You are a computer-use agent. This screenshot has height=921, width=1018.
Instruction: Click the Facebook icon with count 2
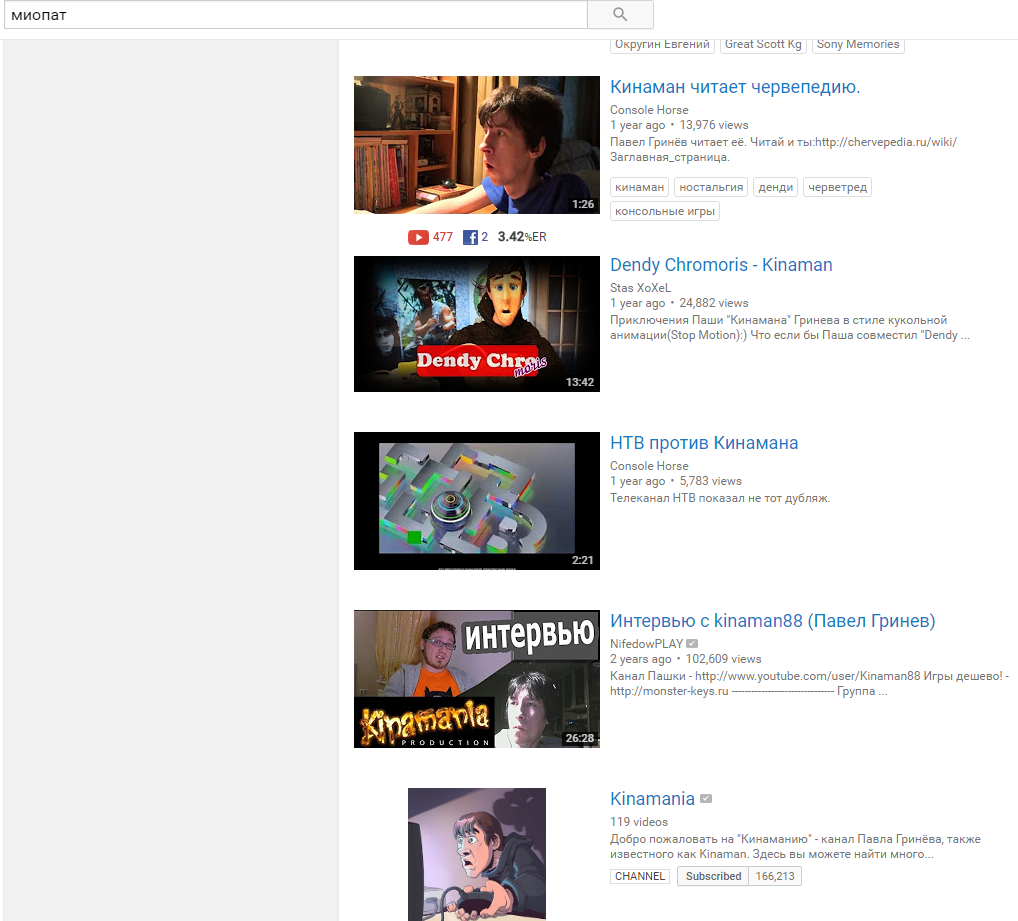point(470,238)
